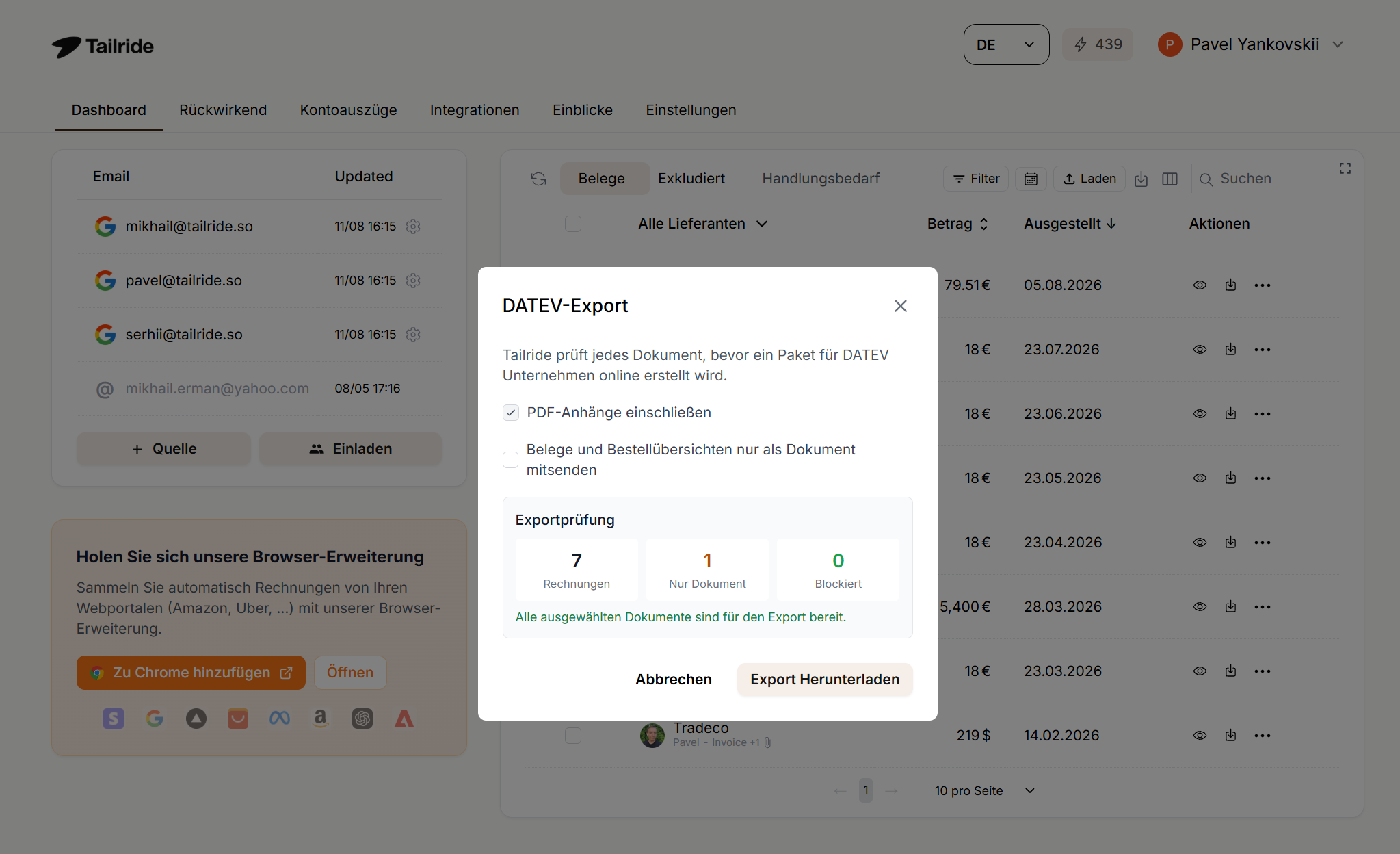The width and height of the screenshot is (1400, 854).
Task: Click Pavel Yankovskii's avatar
Action: pyautogui.click(x=1170, y=44)
